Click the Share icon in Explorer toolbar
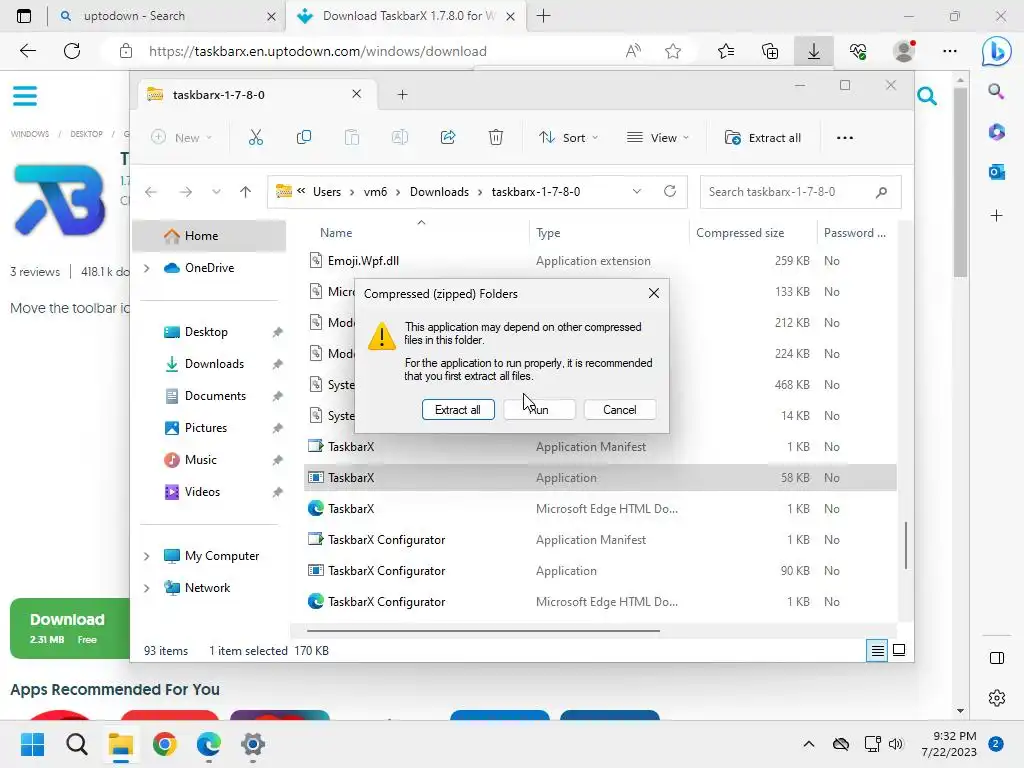 coord(448,138)
